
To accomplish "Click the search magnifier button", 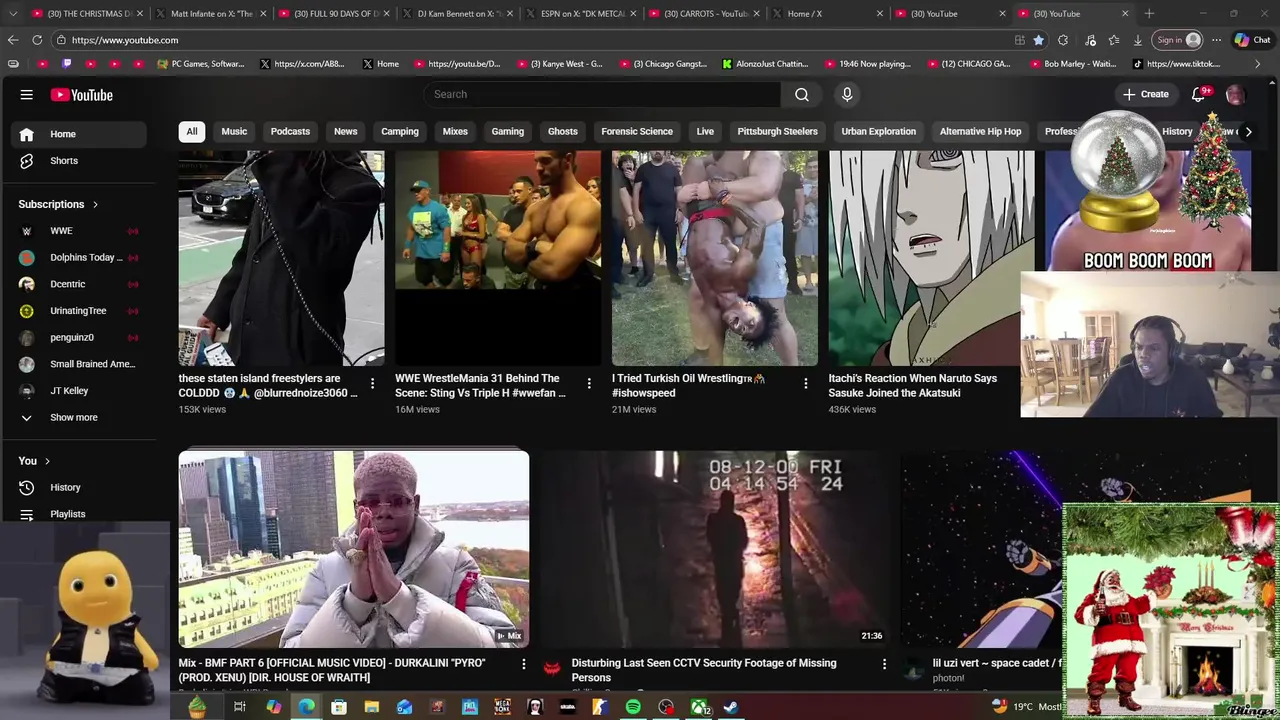I will (x=802, y=94).
